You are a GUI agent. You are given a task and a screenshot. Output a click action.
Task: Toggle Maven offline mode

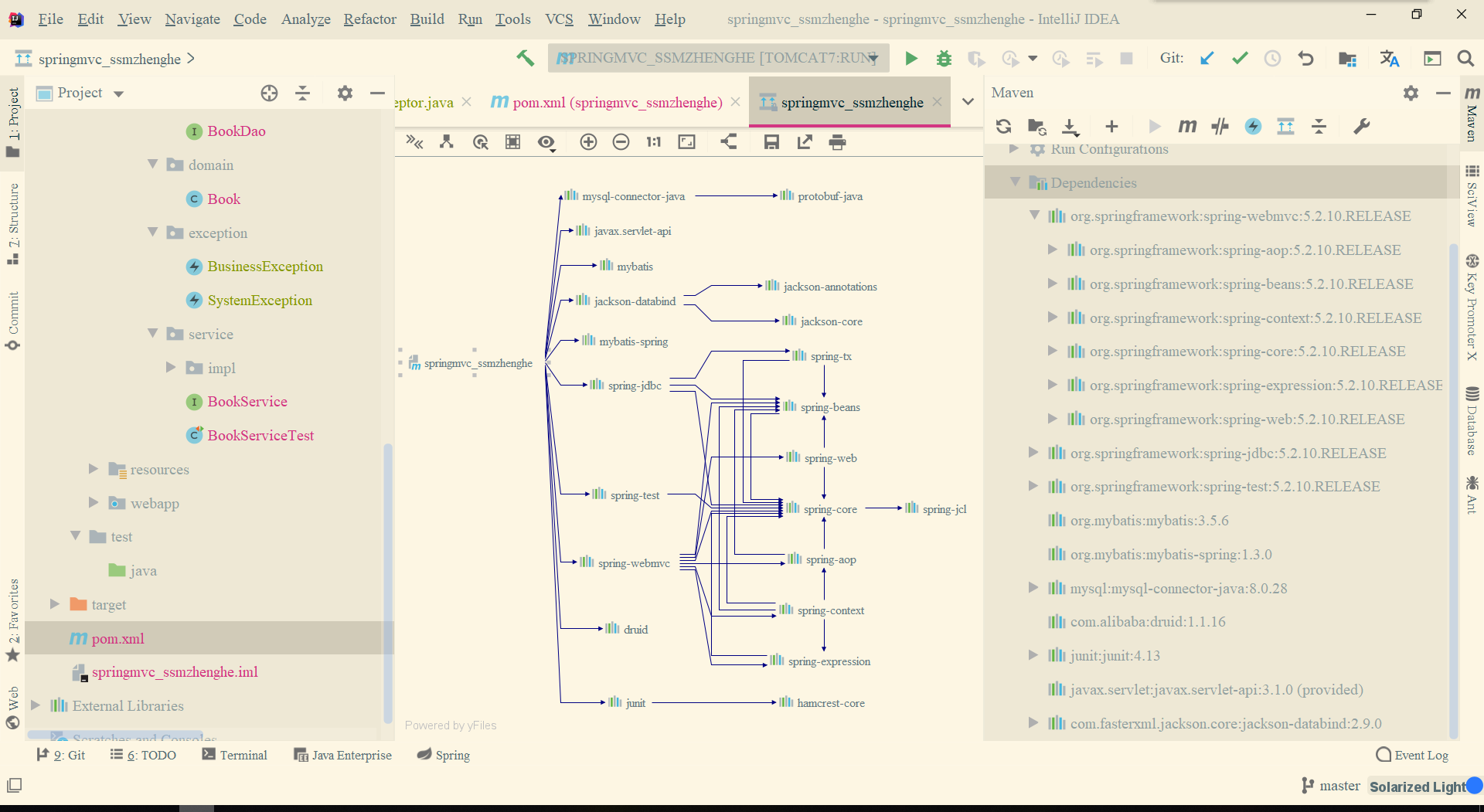pos(1220,127)
